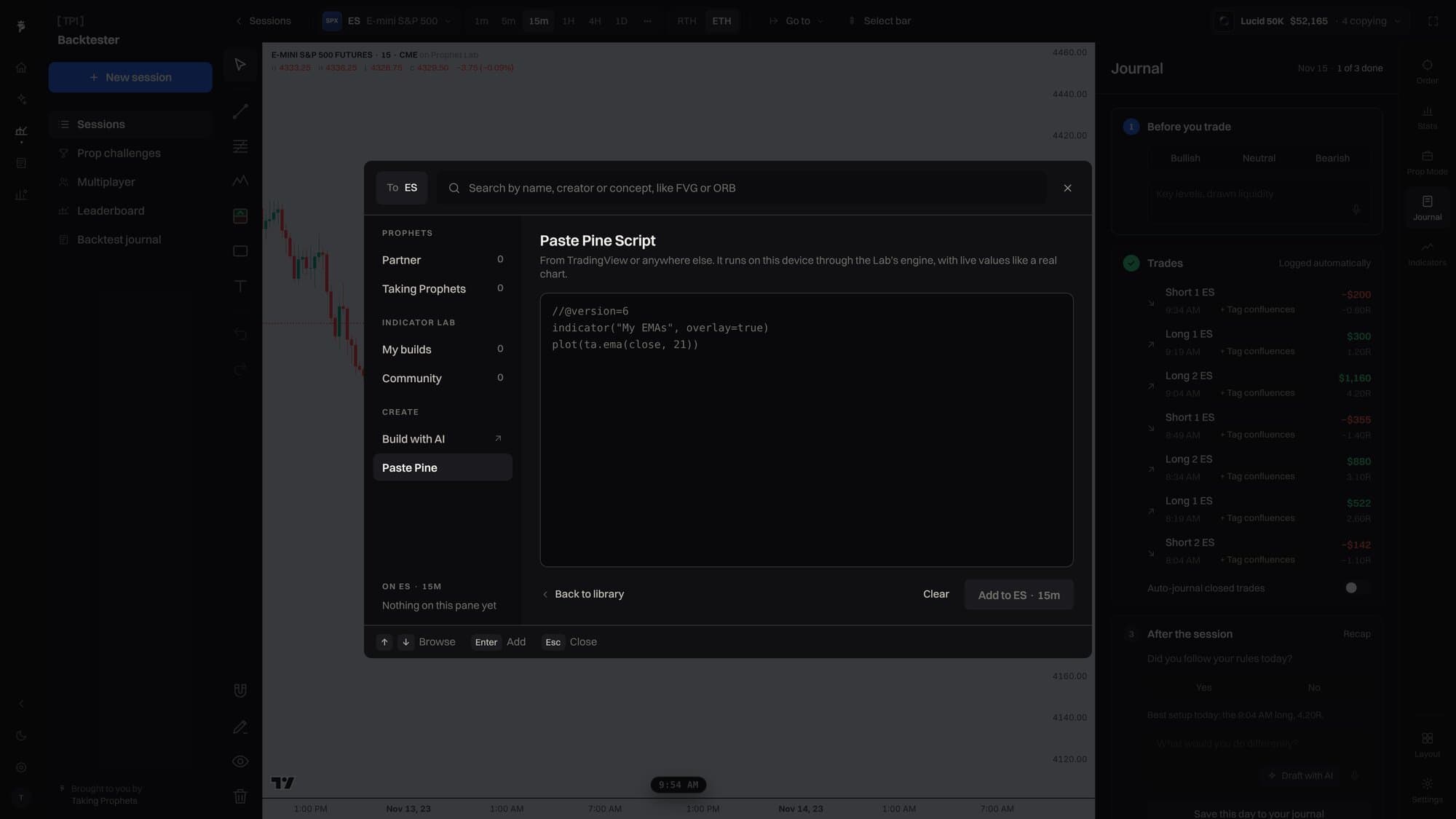Select Paste Pine in Create section
Image resolution: width=1456 pixels, height=819 pixels.
443,467
